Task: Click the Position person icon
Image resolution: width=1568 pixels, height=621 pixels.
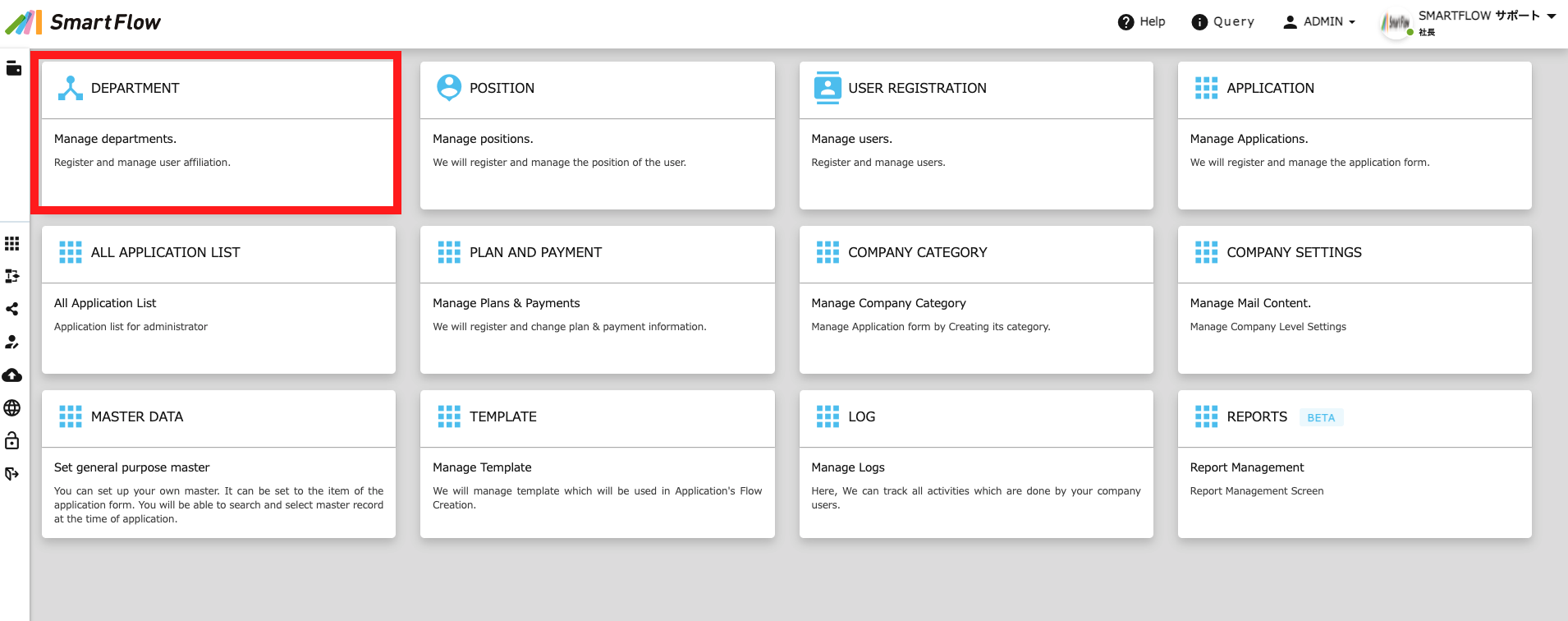Action: (x=449, y=88)
